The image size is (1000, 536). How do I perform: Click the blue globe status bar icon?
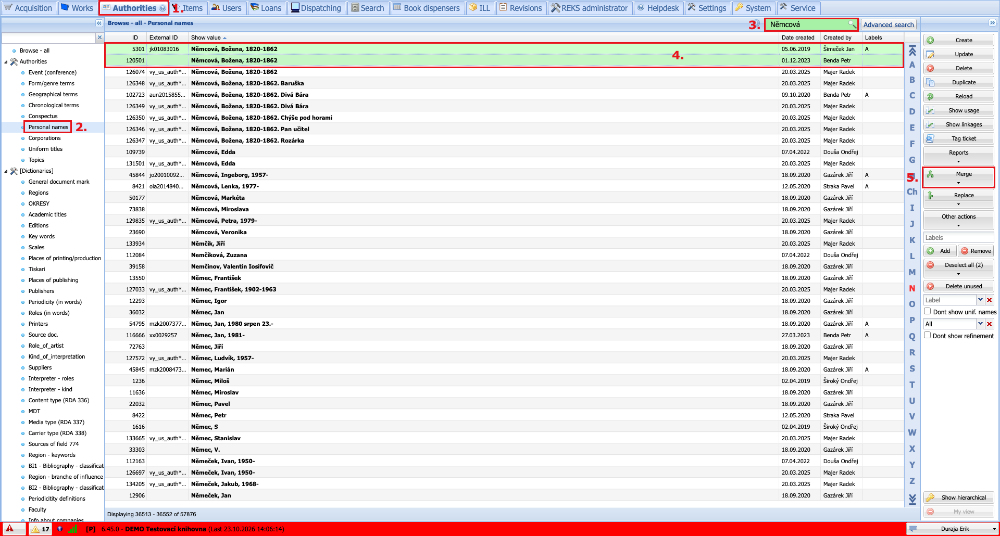(x=59, y=529)
